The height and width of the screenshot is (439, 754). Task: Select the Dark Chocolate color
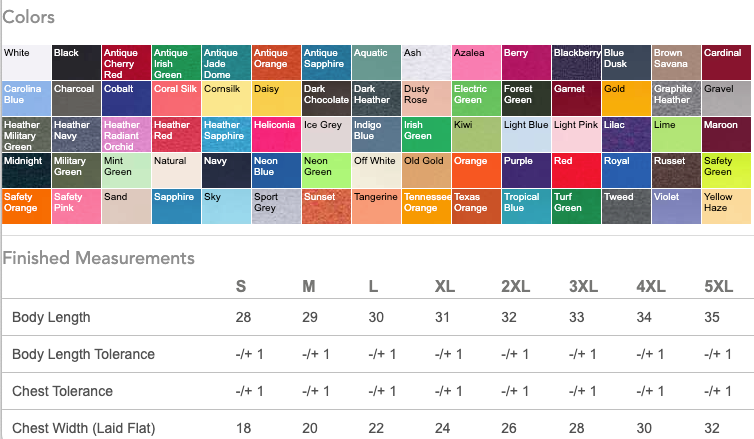coord(326,98)
